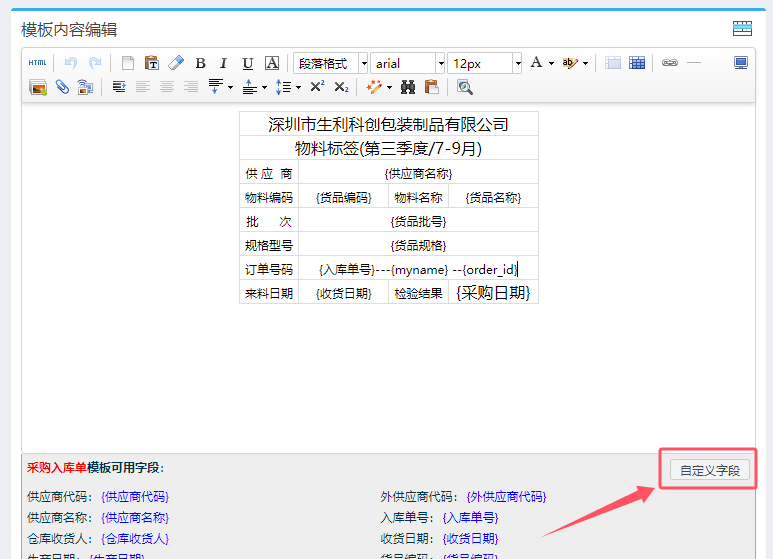Image resolution: width=773 pixels, height=559 pixels.
Task: Toggle bold formatting
Action: (200, 63)
